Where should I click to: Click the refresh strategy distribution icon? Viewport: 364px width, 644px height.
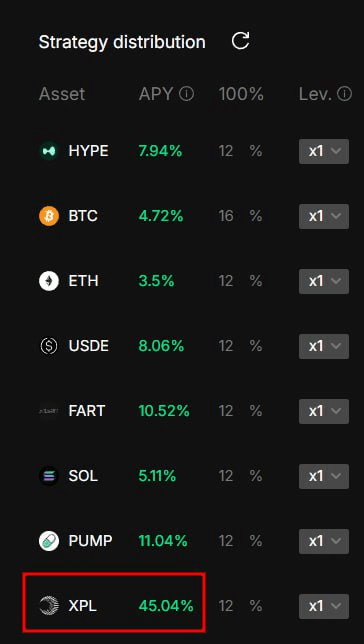click(240, 41)
